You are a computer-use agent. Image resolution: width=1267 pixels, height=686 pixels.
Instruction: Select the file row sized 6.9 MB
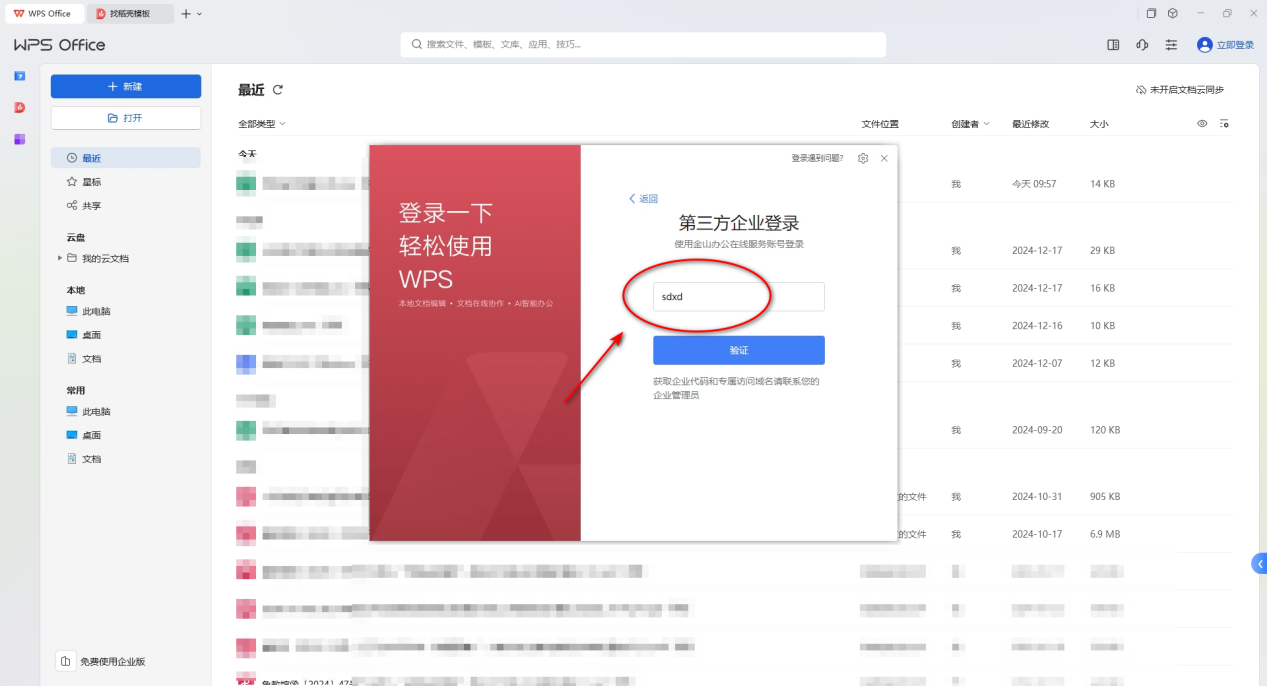[734, 534]
